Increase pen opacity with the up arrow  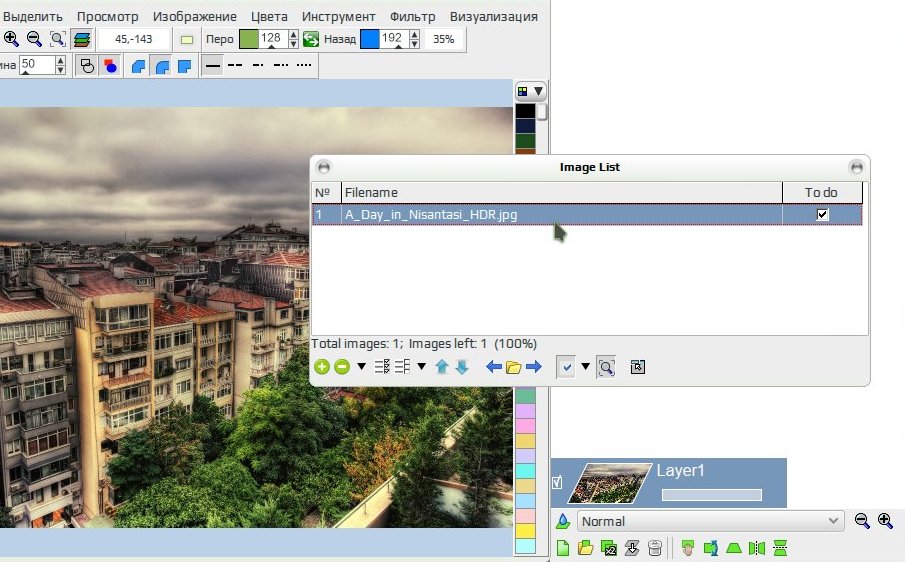coord(293,35)
